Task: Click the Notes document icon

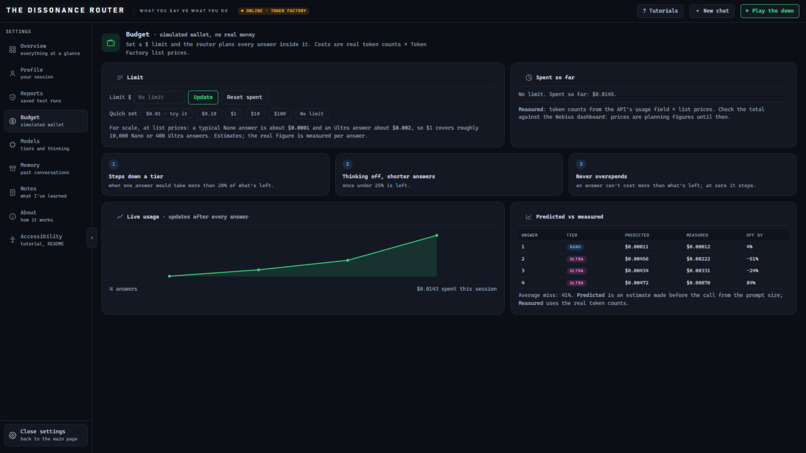Action: [12, 192]
